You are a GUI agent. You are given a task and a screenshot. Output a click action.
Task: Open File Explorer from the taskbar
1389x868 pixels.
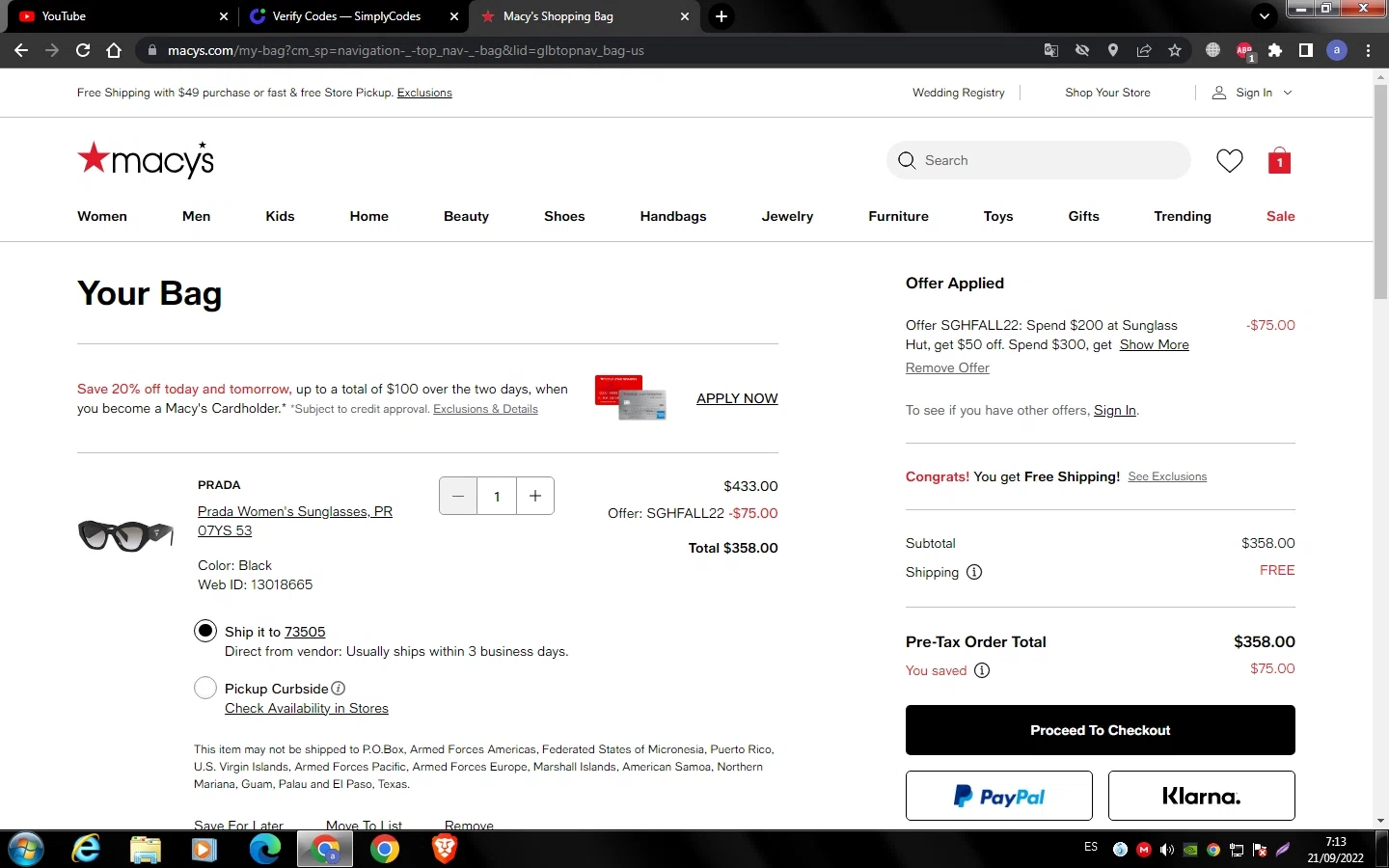pyautogui.click(x=146, y=849)
